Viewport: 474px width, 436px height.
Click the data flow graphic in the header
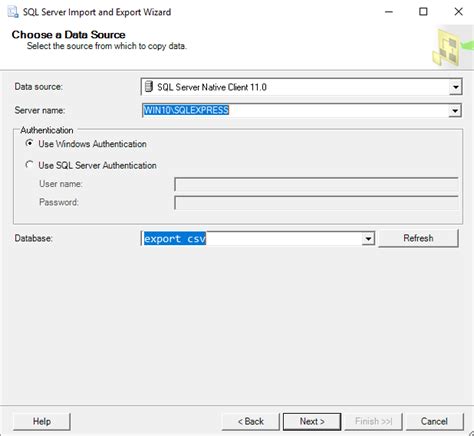click(x=453, y=47)
